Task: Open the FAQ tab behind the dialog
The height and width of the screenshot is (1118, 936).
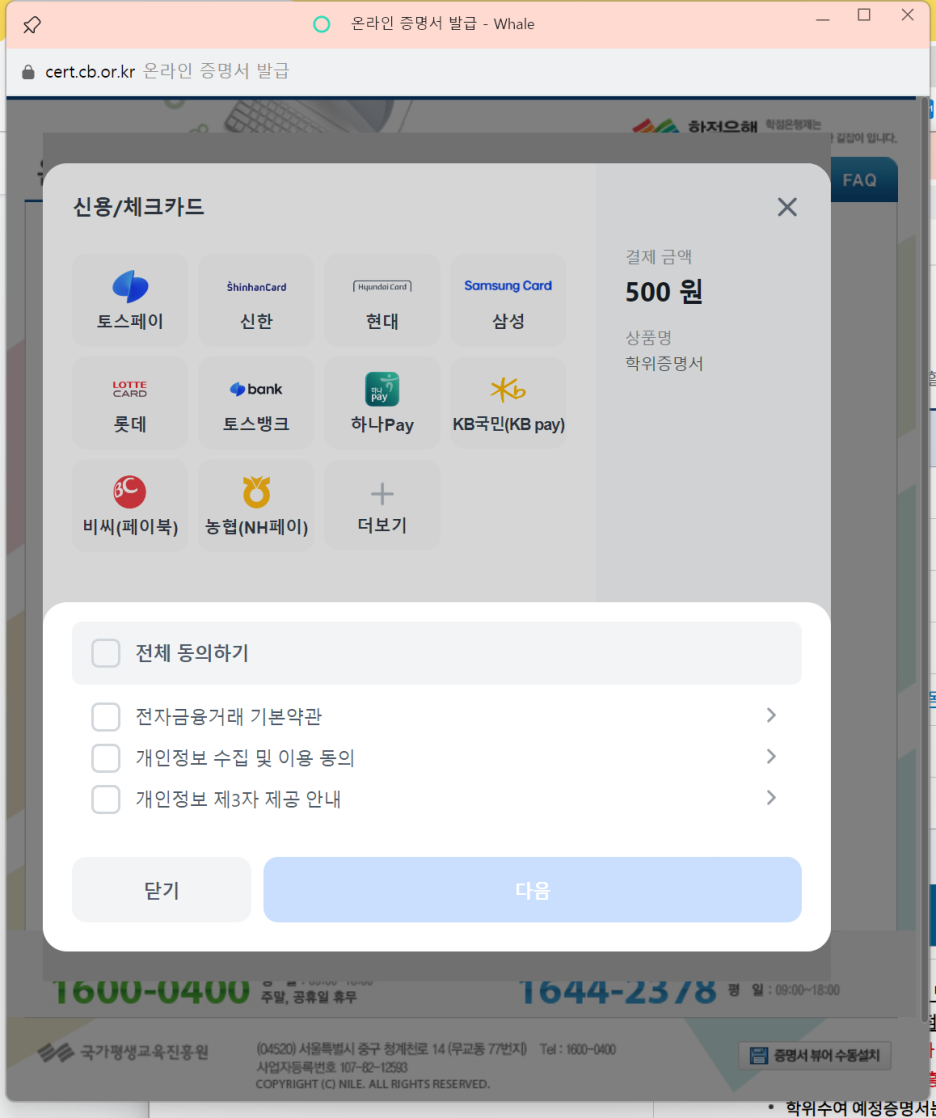Action: (x=862, y=180)
